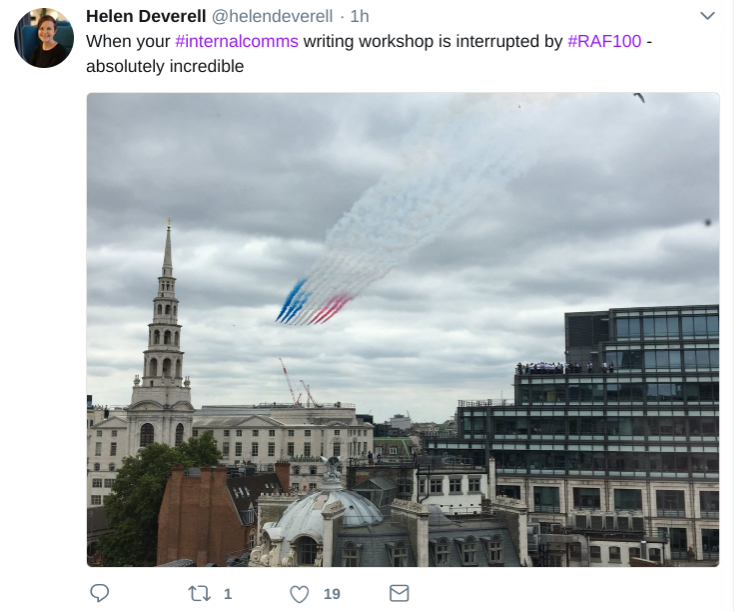
Task: View the 19 likes count
Action: pyautogui.click(x=332, y=594)
